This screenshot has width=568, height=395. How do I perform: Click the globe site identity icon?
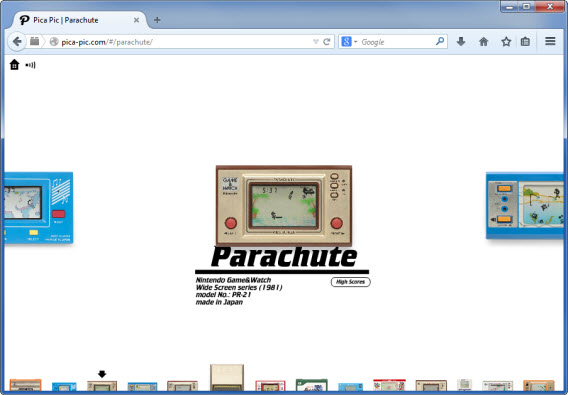(54, 42)
